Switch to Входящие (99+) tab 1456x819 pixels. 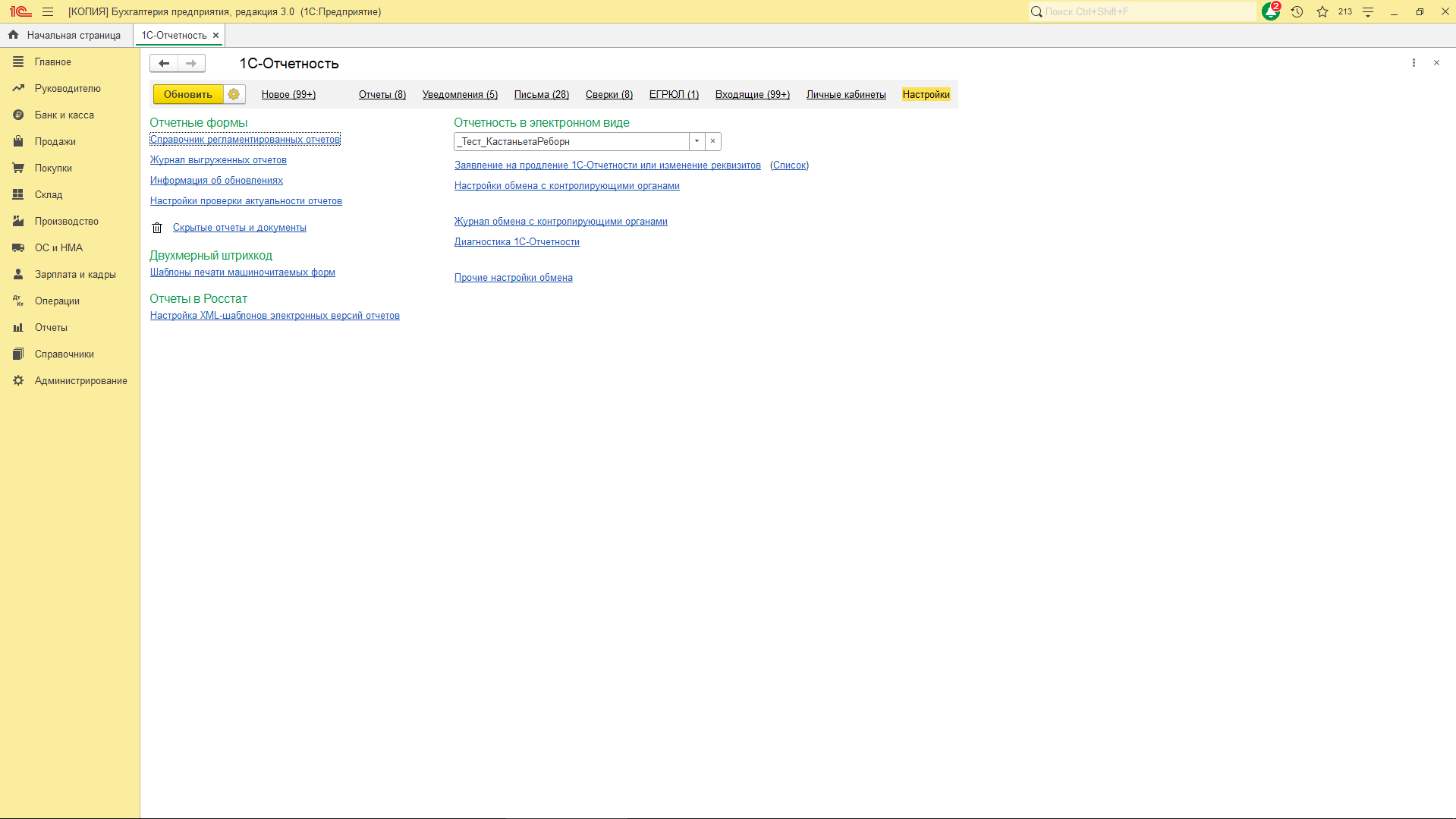point(753,94)
